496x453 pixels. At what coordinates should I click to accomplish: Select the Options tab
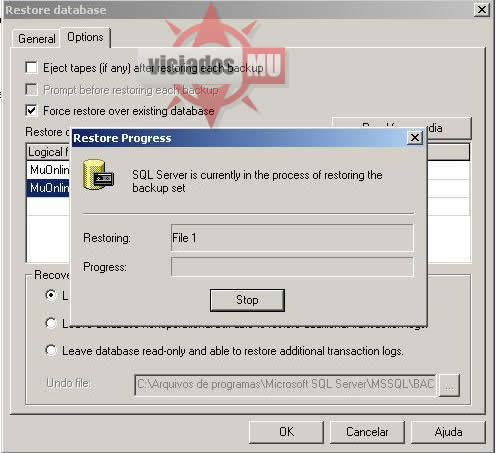85,37
